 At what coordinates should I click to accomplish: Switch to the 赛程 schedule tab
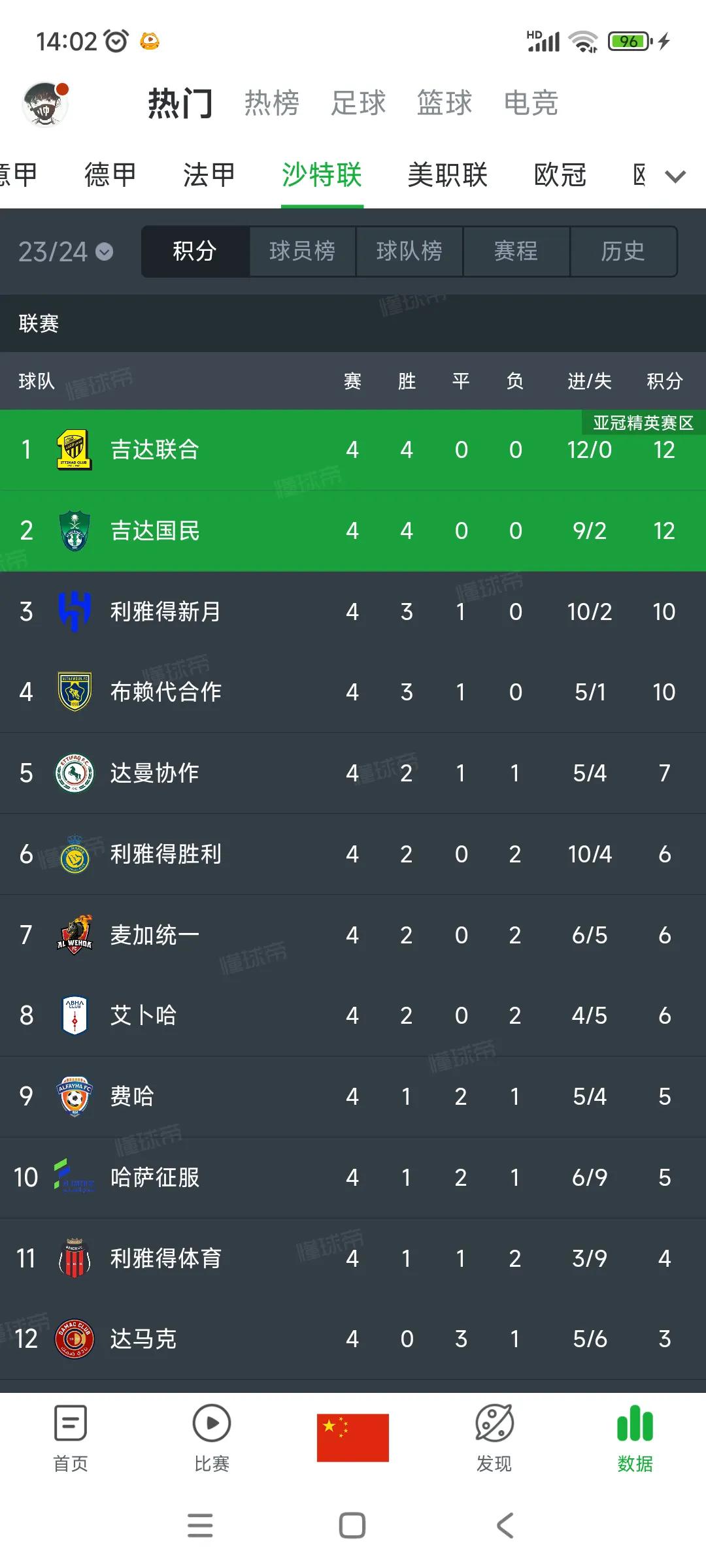coord(516,252)
